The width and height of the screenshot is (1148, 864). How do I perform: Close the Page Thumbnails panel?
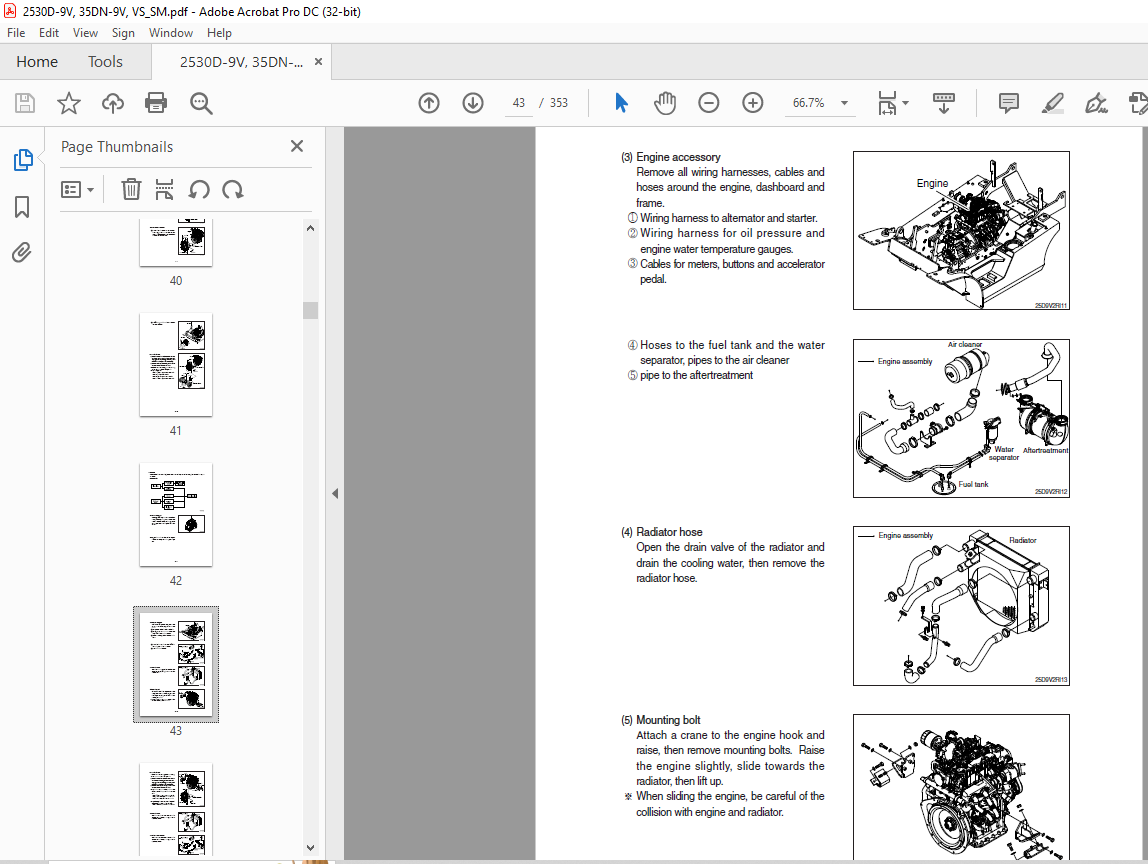tap(297, 146)
